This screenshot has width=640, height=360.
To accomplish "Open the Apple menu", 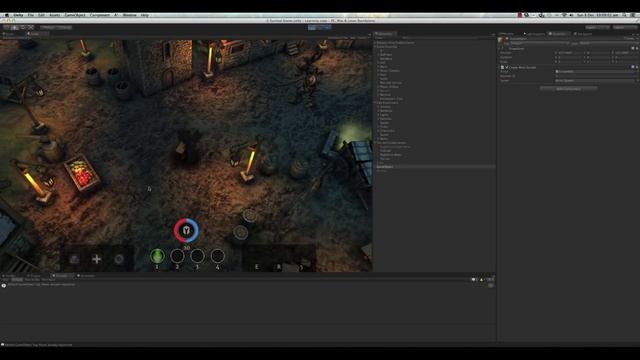I will click(7, 15).
